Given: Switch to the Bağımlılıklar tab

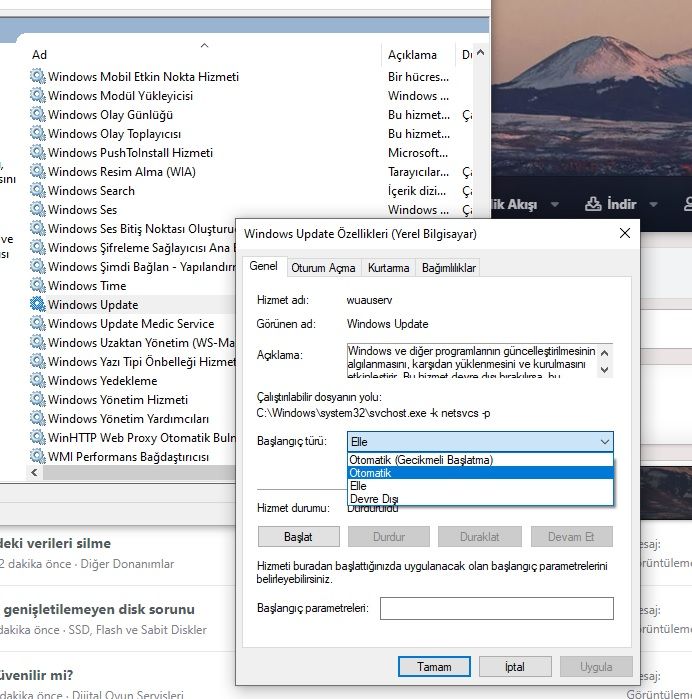Looking at the screenshot, I should click(449, 268).
